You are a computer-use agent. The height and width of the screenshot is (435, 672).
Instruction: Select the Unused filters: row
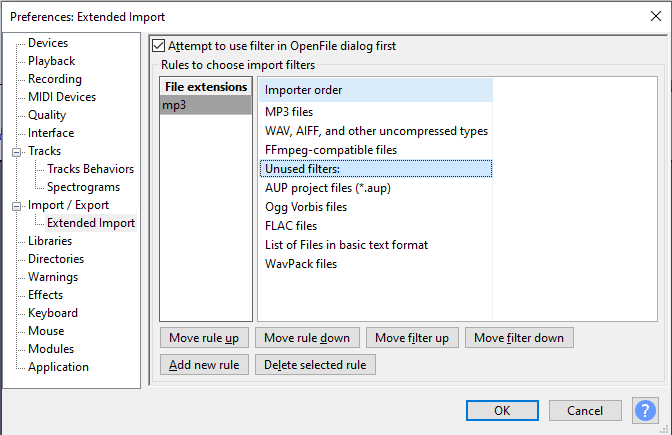pyautogui.click(x=376, y=169)
